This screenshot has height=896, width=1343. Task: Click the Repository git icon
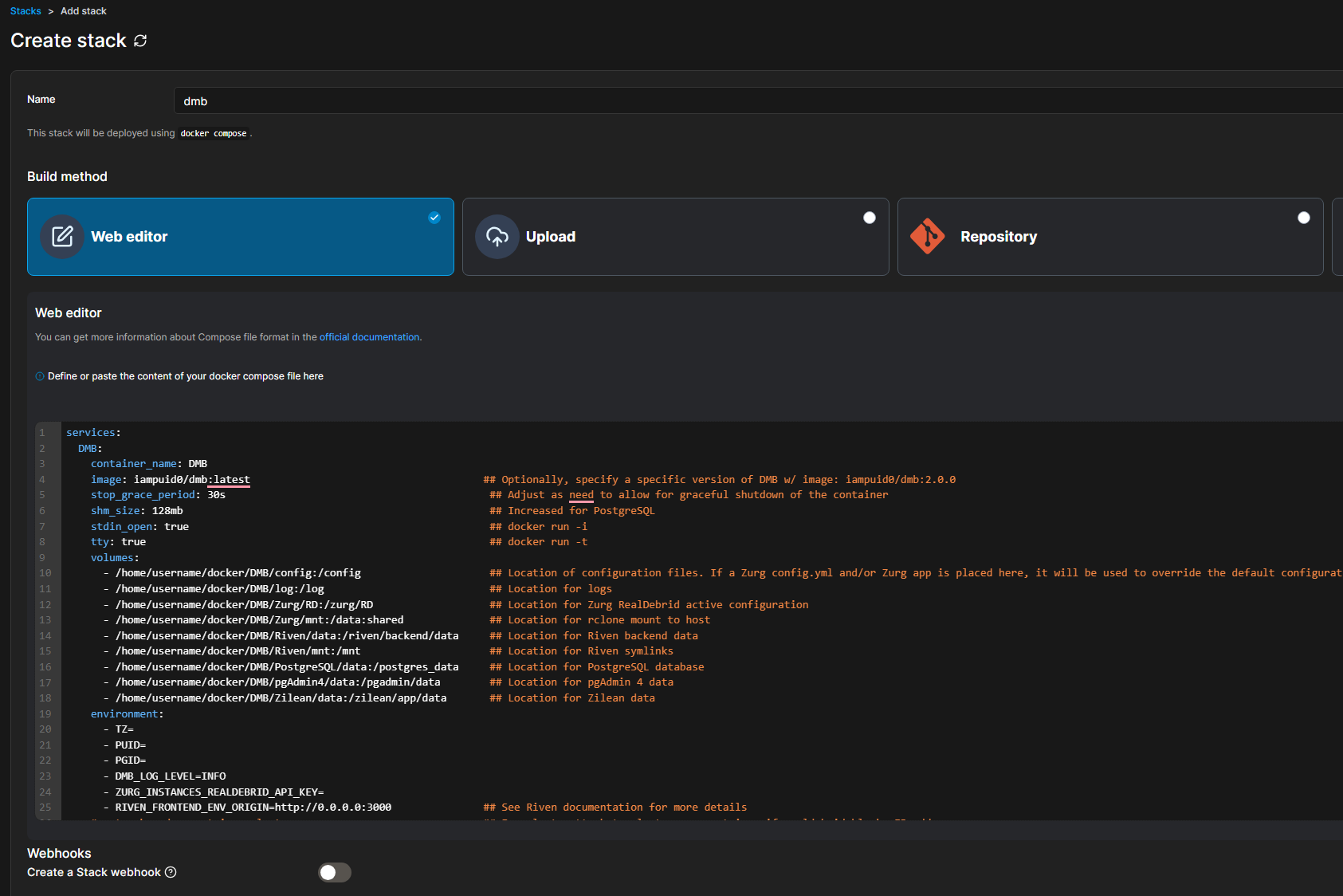tap(928, 237)
